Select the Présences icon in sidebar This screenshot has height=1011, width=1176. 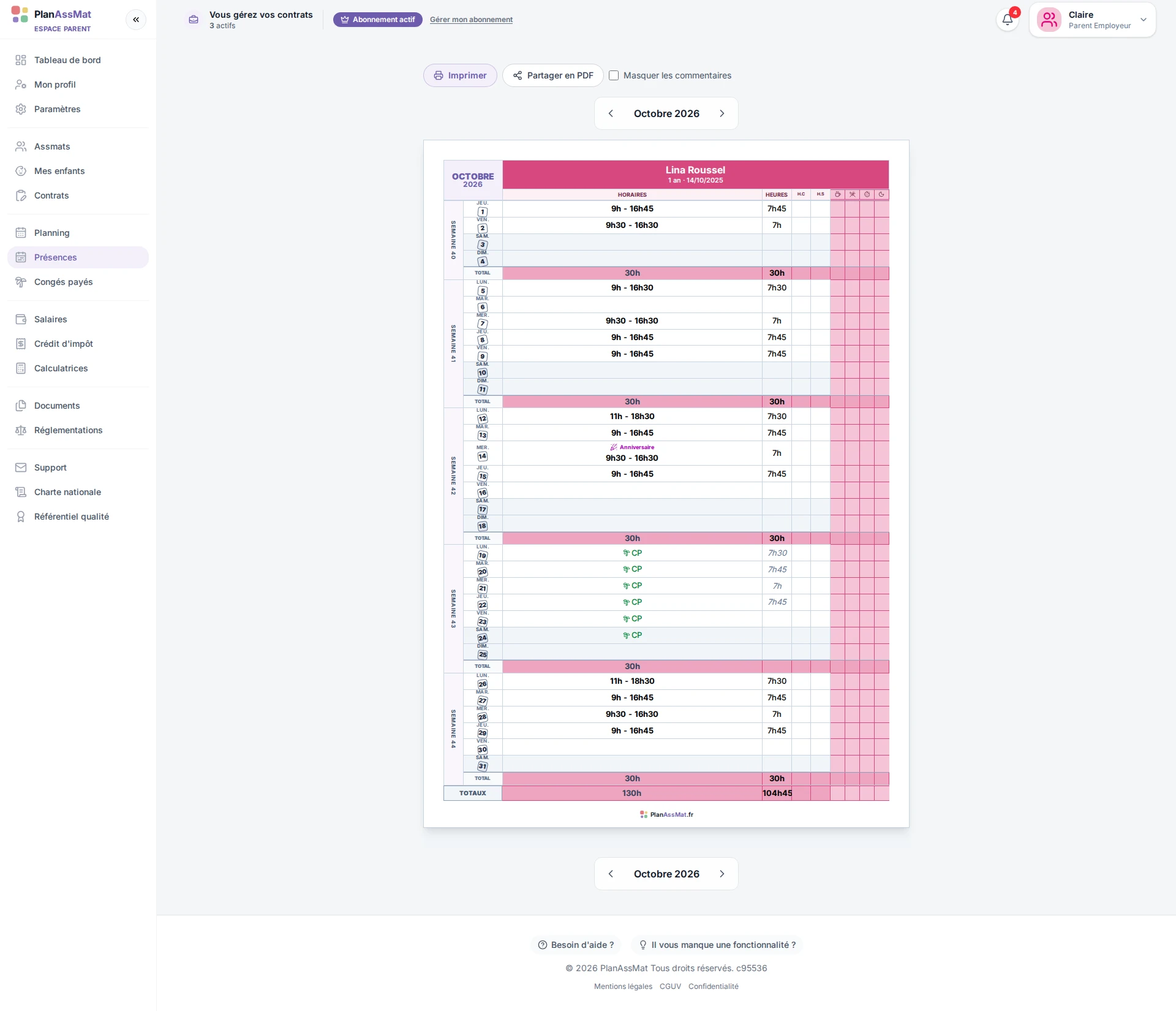pos(21,257)
